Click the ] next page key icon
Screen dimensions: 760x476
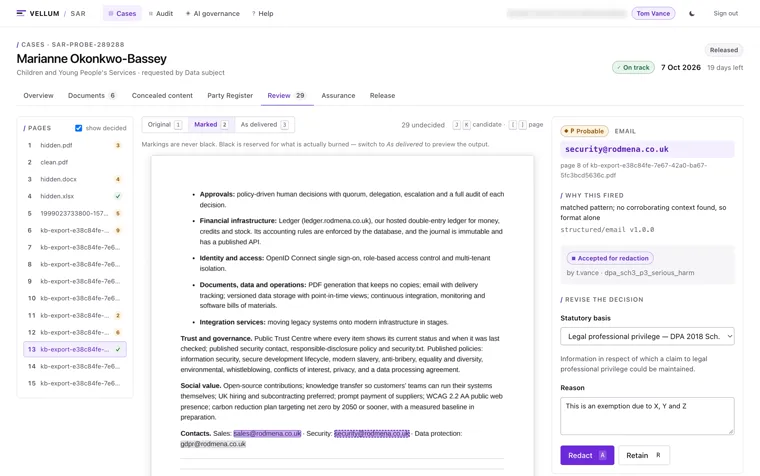coord(522,125)
